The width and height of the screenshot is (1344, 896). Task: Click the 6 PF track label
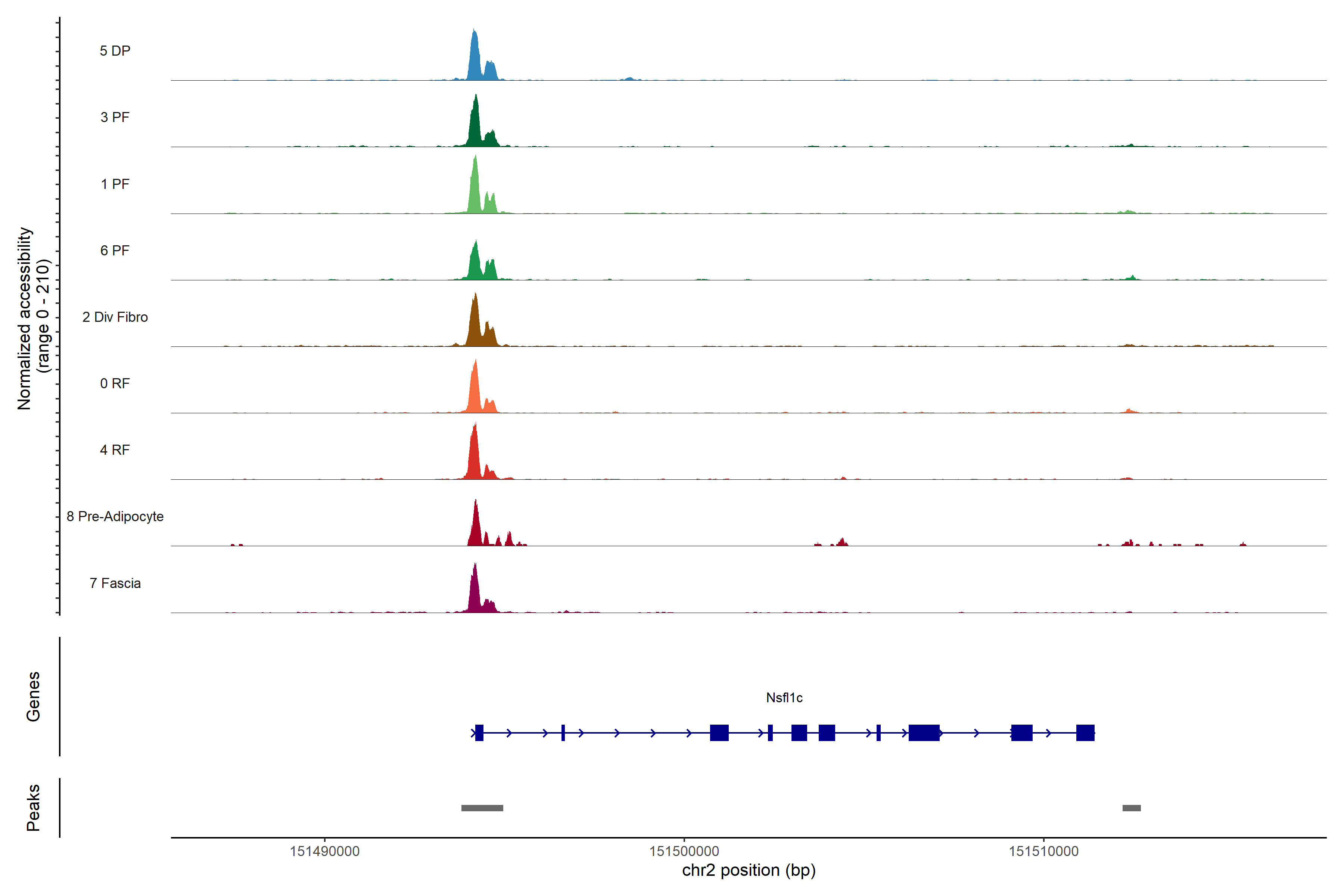click(x=115, y=250)
